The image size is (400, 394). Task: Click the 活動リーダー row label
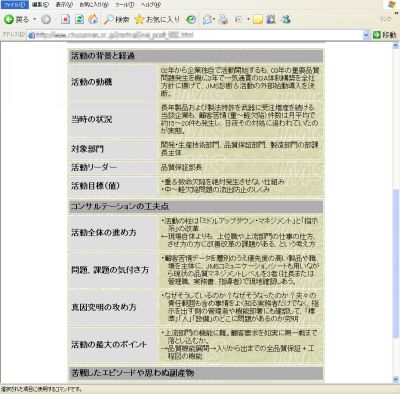coord(94,167)
